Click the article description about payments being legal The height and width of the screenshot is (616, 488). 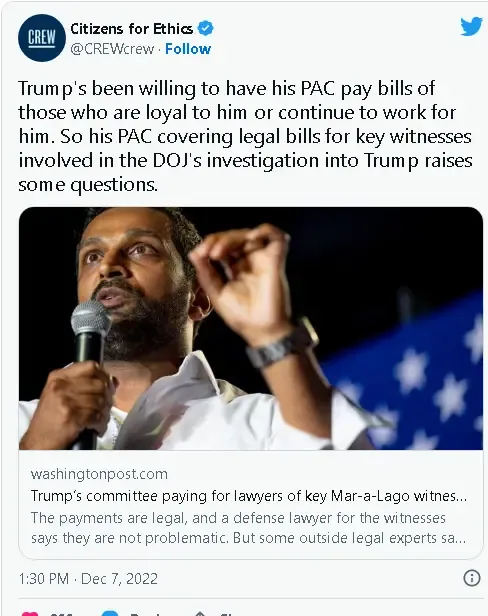(x=248, y=528)
